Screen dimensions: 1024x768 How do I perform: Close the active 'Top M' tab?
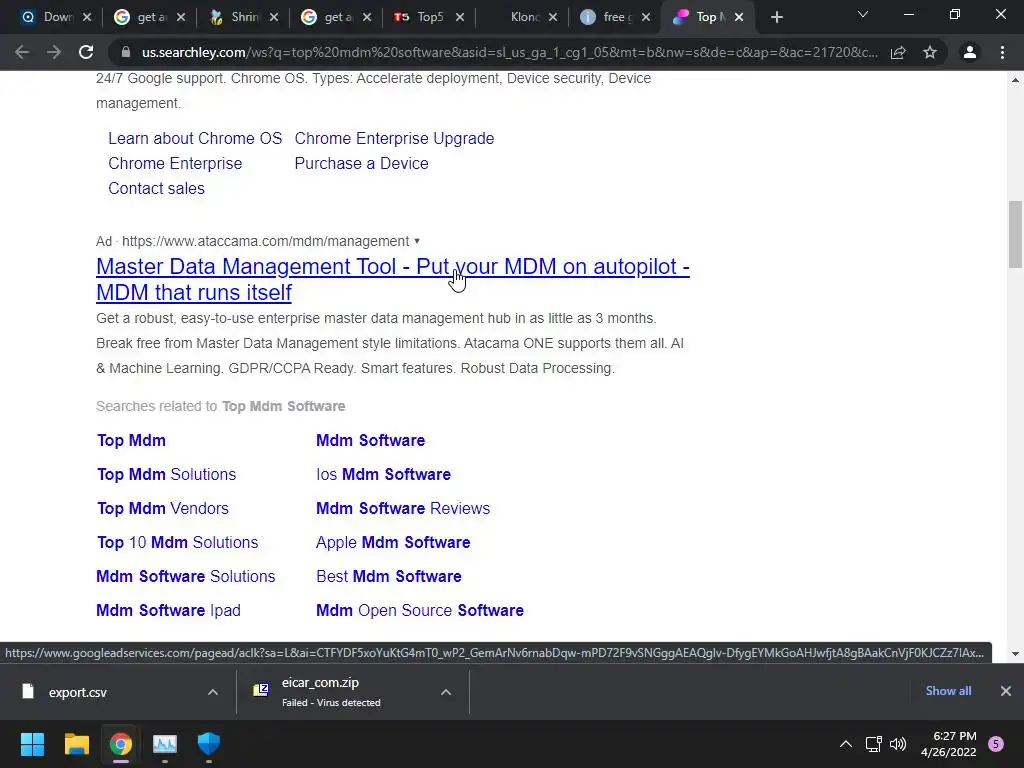(x=739, y=18)
